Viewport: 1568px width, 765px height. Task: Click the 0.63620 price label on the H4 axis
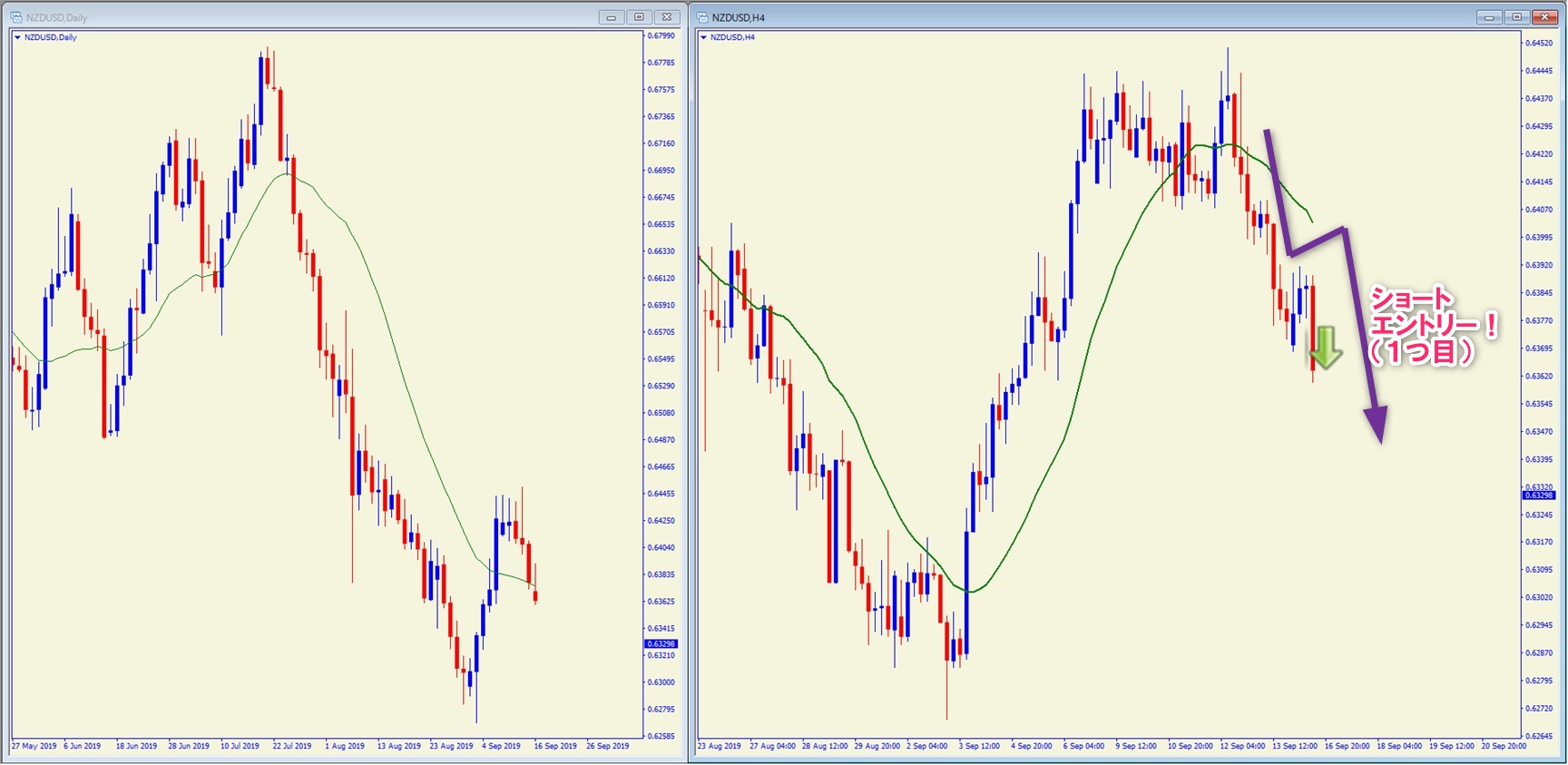(x=1540, y=376)
